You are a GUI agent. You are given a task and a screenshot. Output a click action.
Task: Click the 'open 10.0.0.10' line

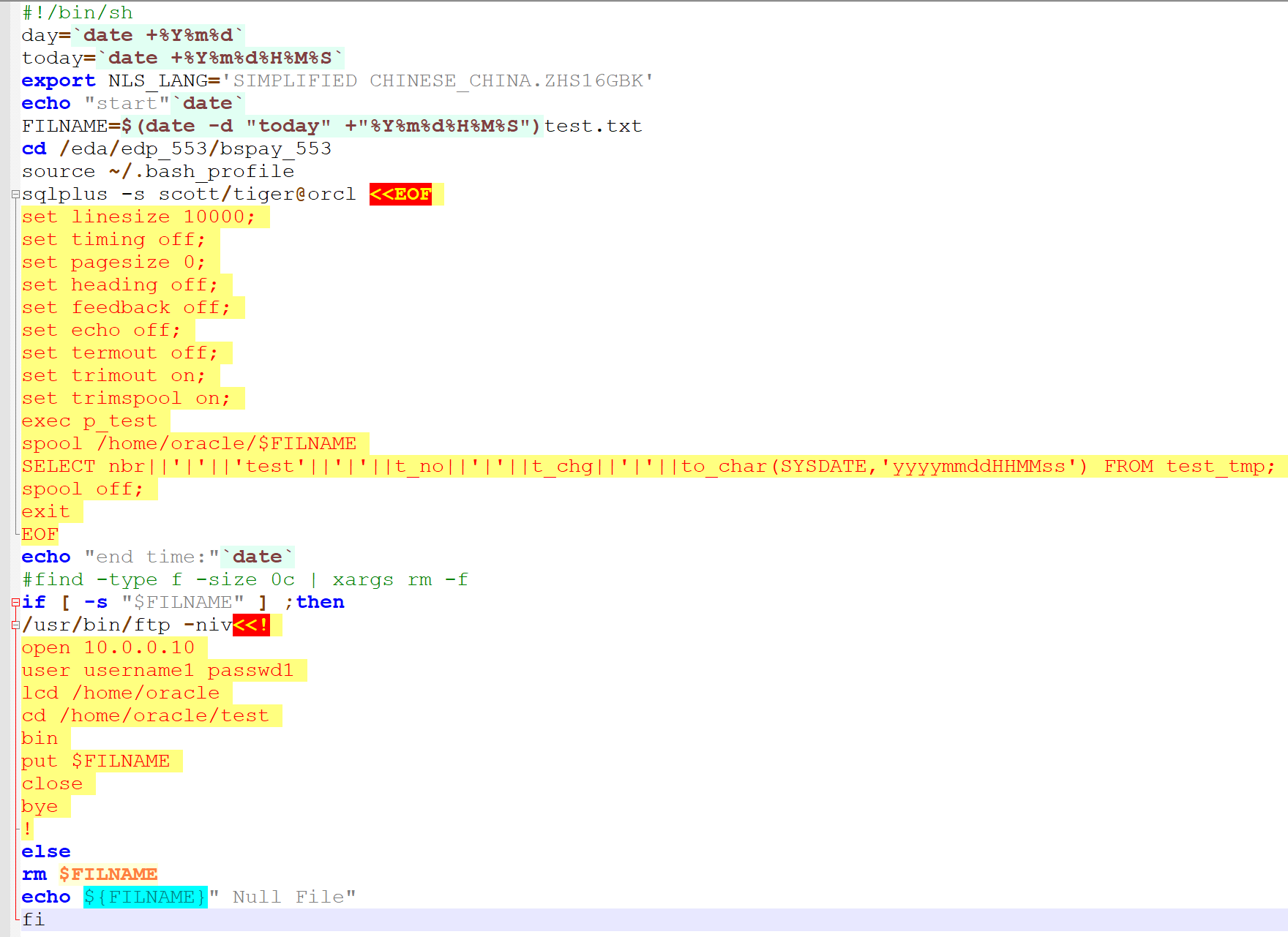tap(108, 648)
